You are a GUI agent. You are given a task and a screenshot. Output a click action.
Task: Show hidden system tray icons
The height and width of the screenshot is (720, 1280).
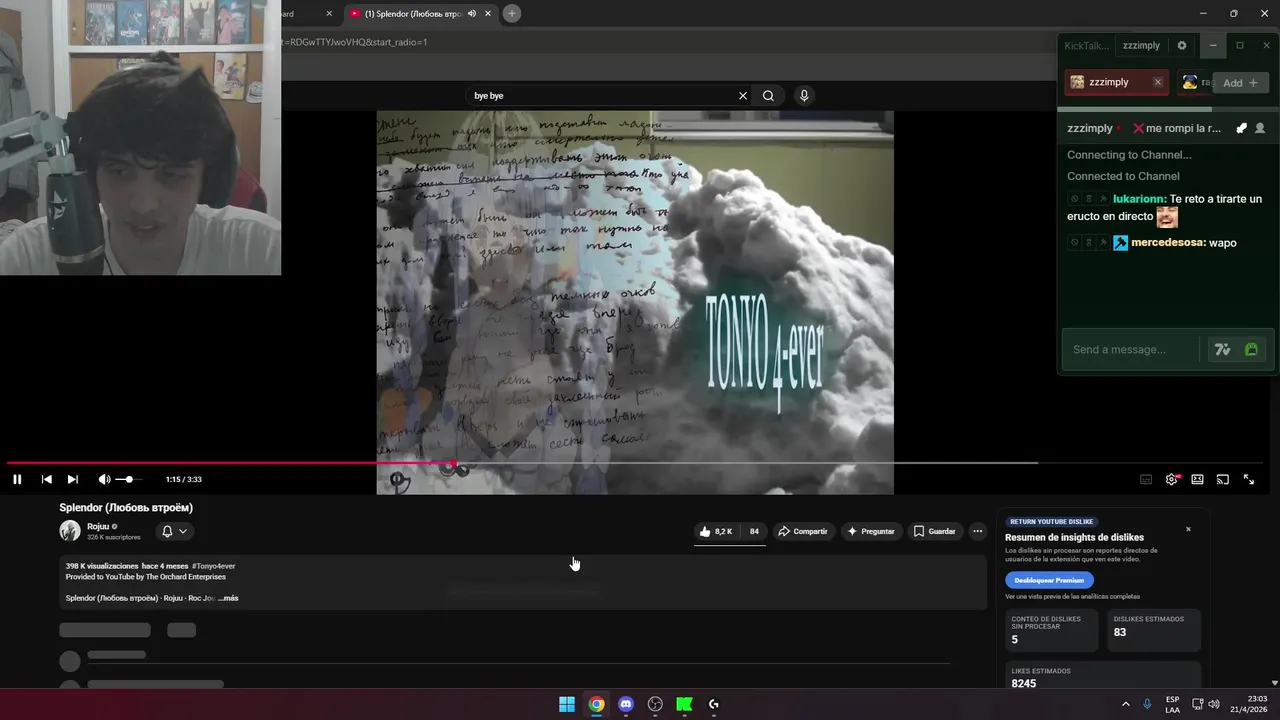1125,704
